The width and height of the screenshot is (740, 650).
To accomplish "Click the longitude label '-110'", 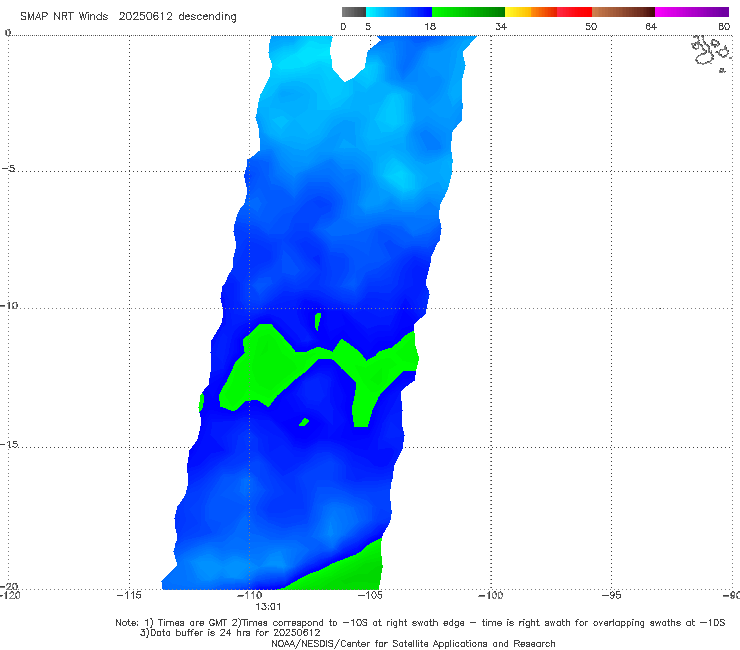I will pyautogui.click(x=249, y=595).
